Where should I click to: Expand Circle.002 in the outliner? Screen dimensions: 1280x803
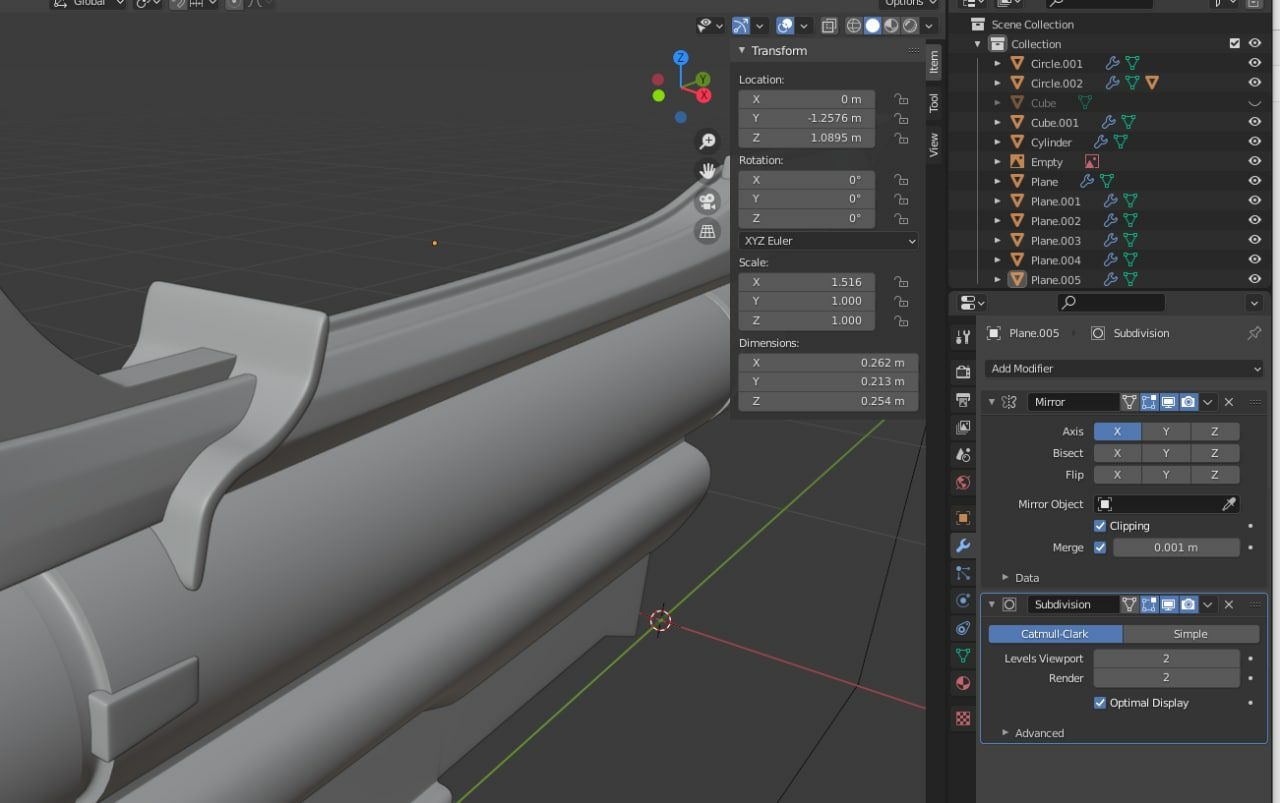[997, 83]
